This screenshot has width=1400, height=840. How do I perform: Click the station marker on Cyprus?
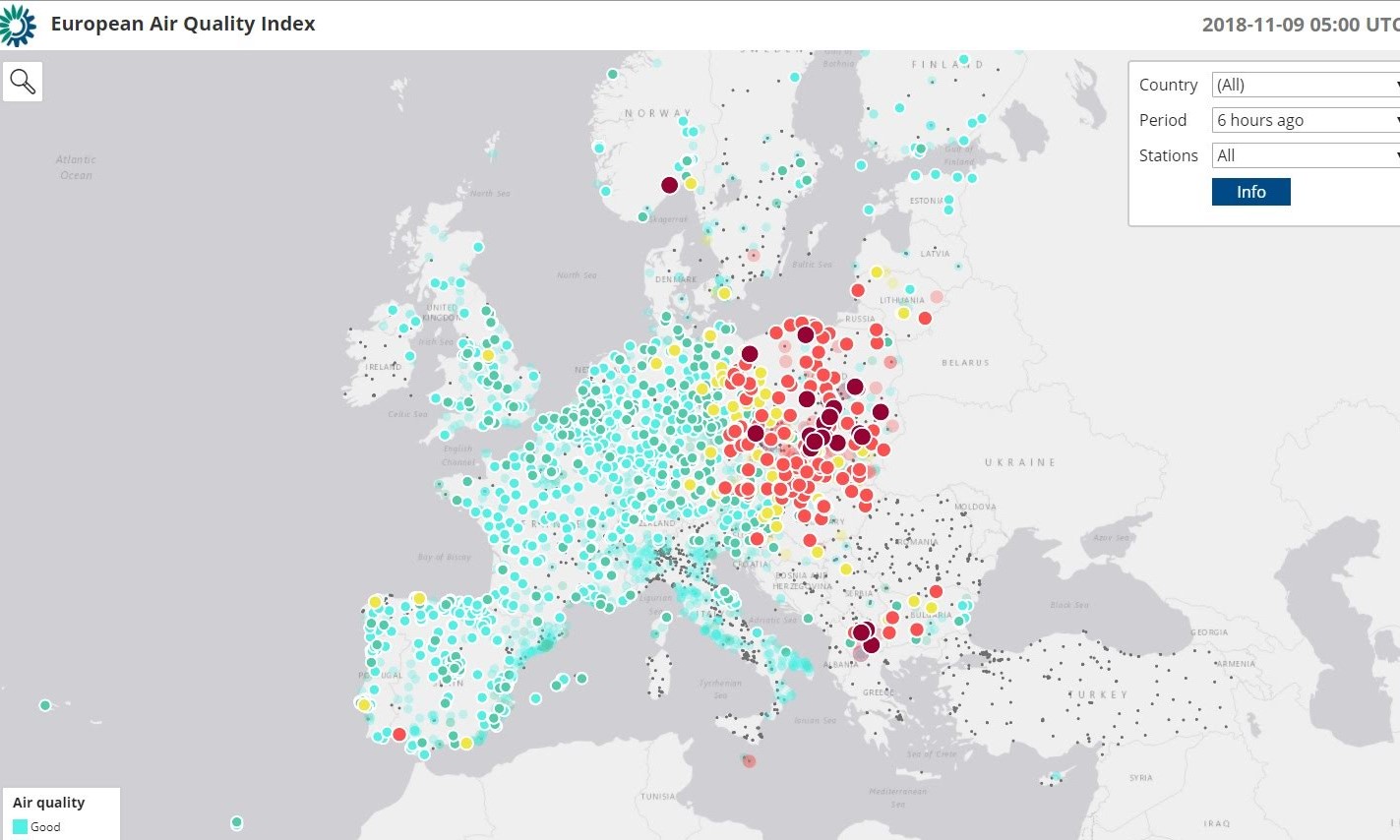[1056, 777]
